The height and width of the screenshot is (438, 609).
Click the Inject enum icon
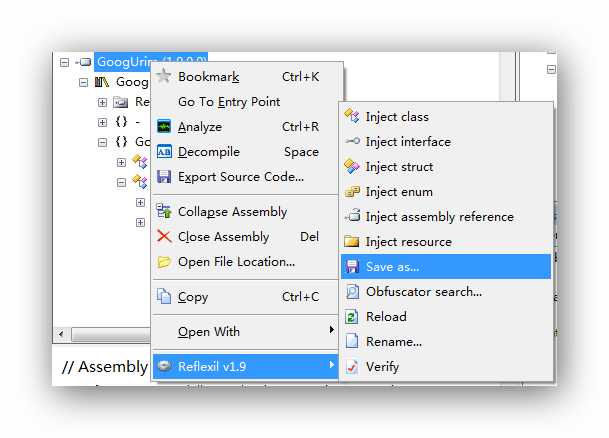[352, 191]
